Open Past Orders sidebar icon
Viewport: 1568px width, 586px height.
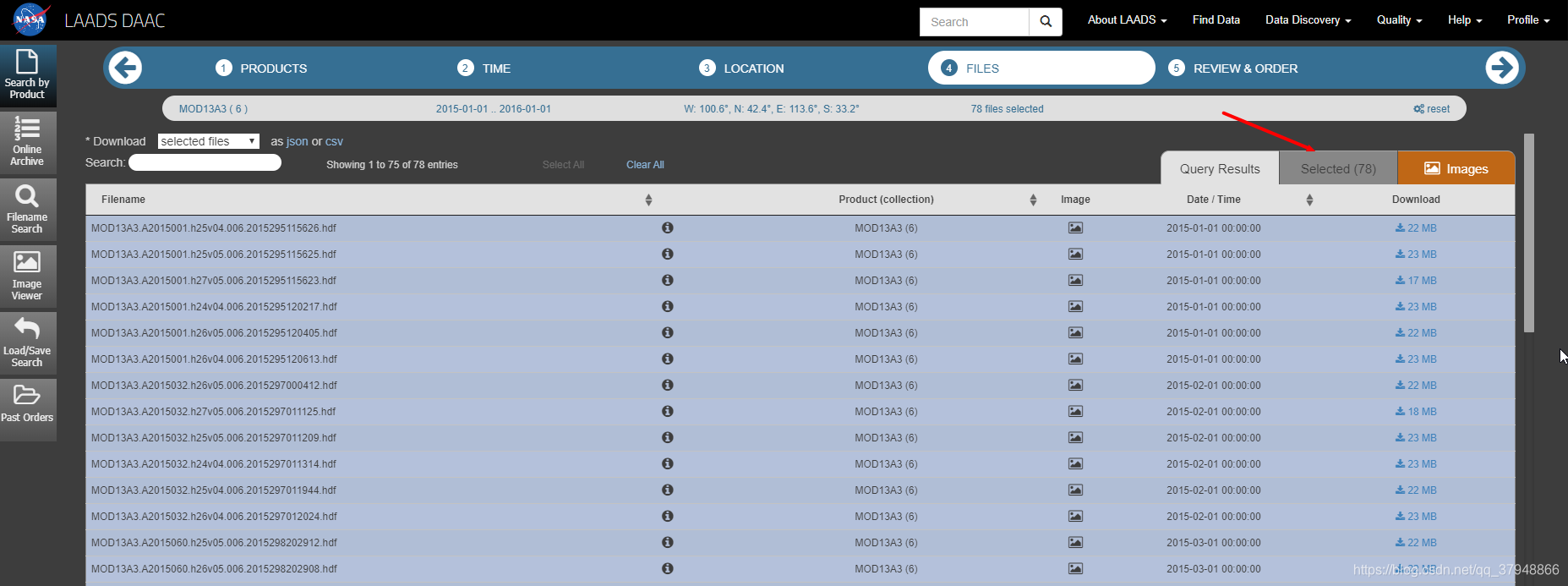[x=28, y=409]
